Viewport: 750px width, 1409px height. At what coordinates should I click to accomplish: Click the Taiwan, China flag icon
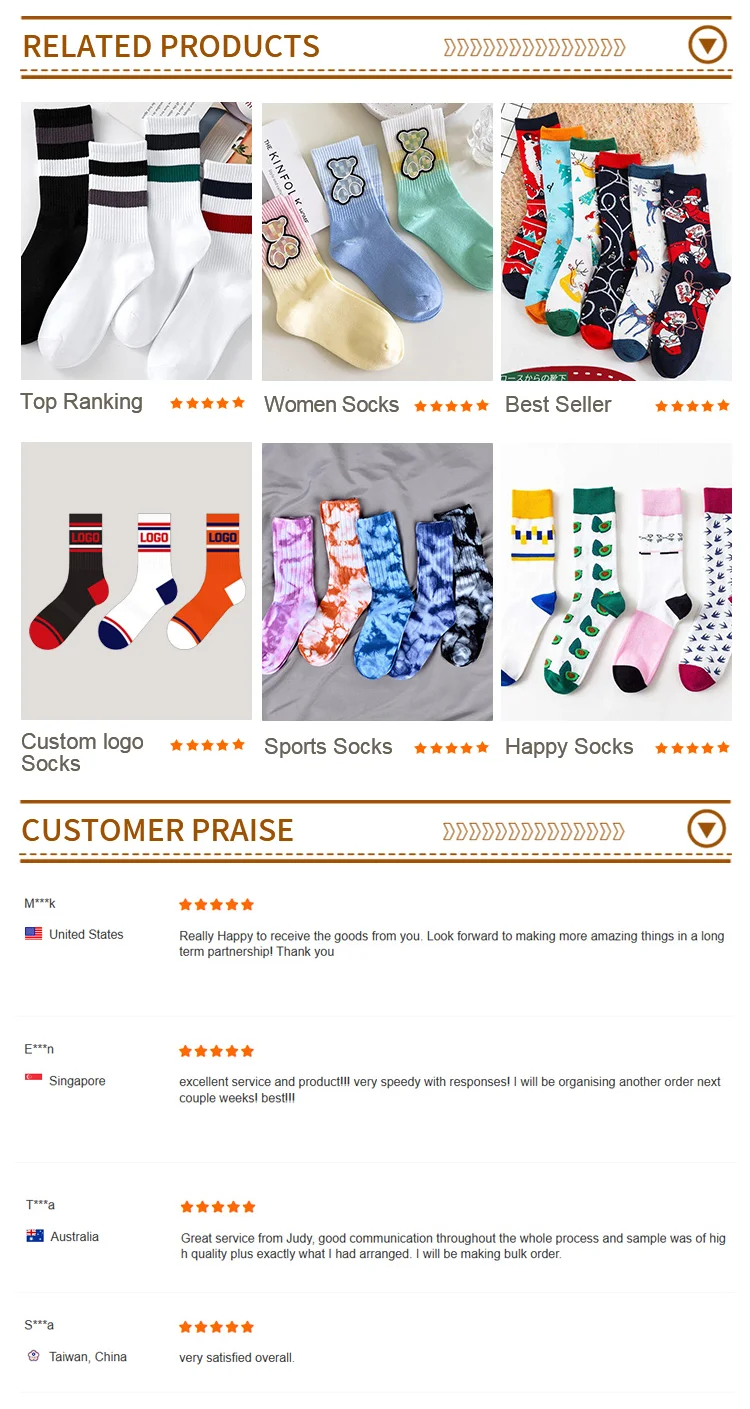(x=34, y=1356)
